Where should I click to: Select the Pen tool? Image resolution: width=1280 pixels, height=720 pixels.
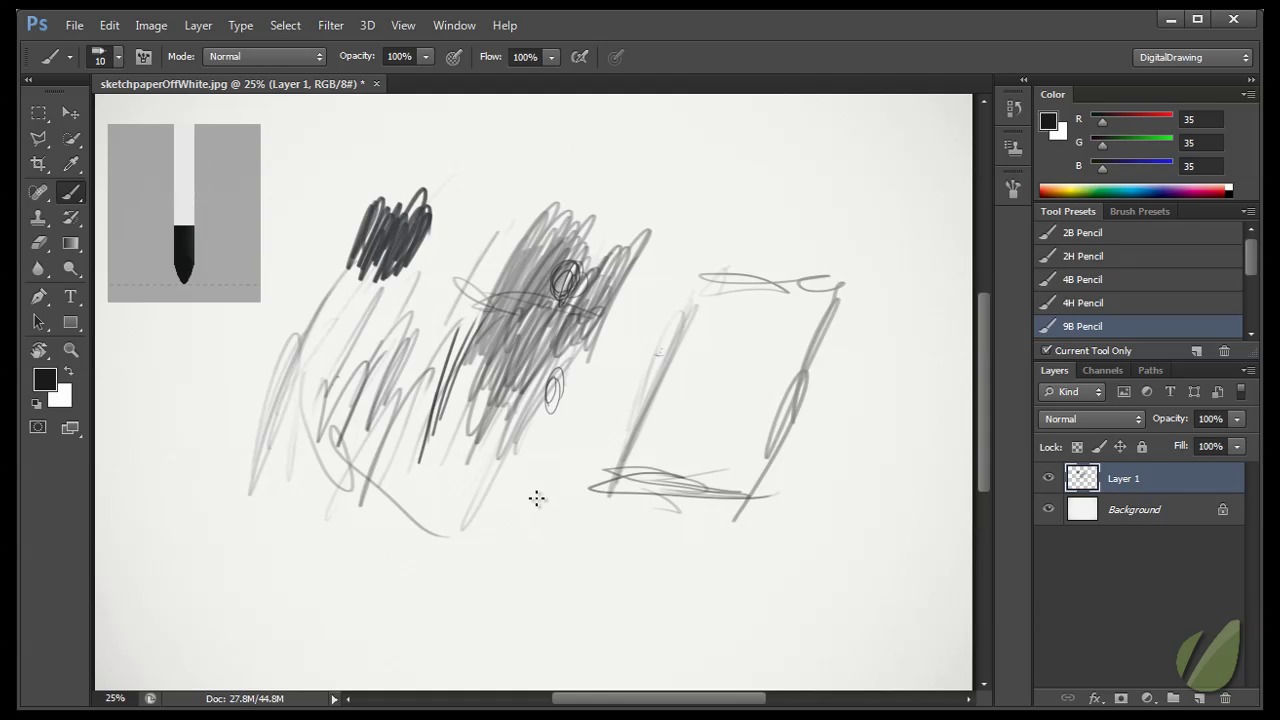click(38, 297)
